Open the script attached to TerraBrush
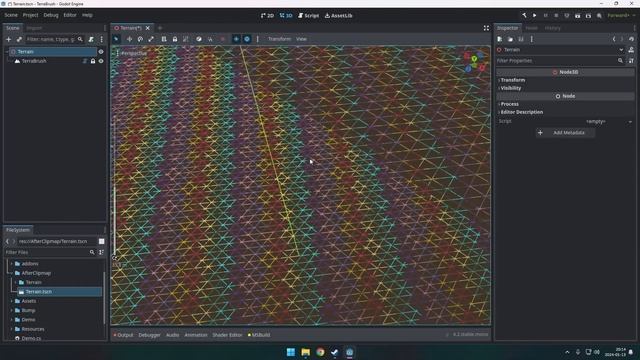Screen dimensions: 640x360 (x=85, y=61)
